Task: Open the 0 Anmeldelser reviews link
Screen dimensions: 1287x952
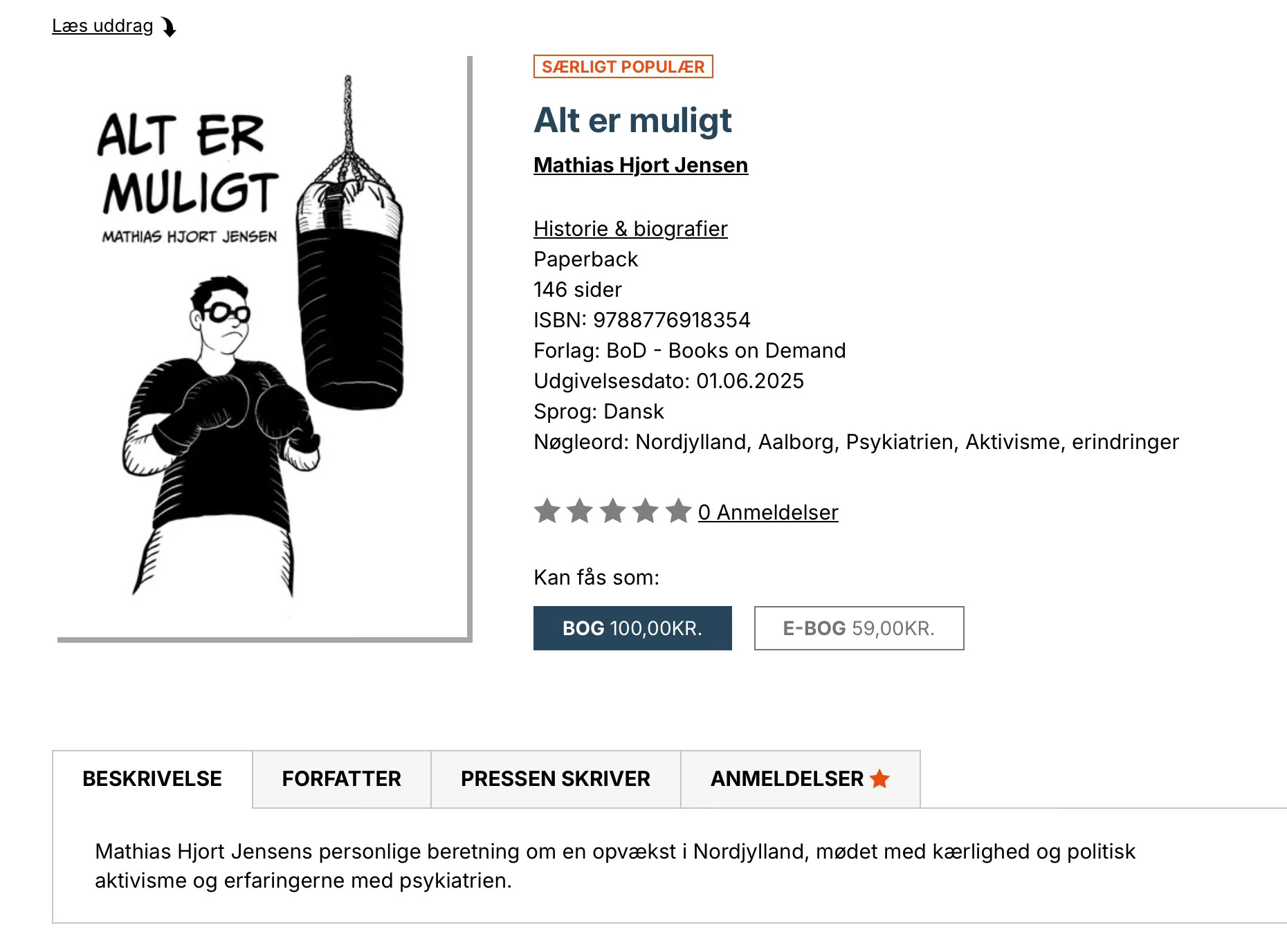Action: 768,513
